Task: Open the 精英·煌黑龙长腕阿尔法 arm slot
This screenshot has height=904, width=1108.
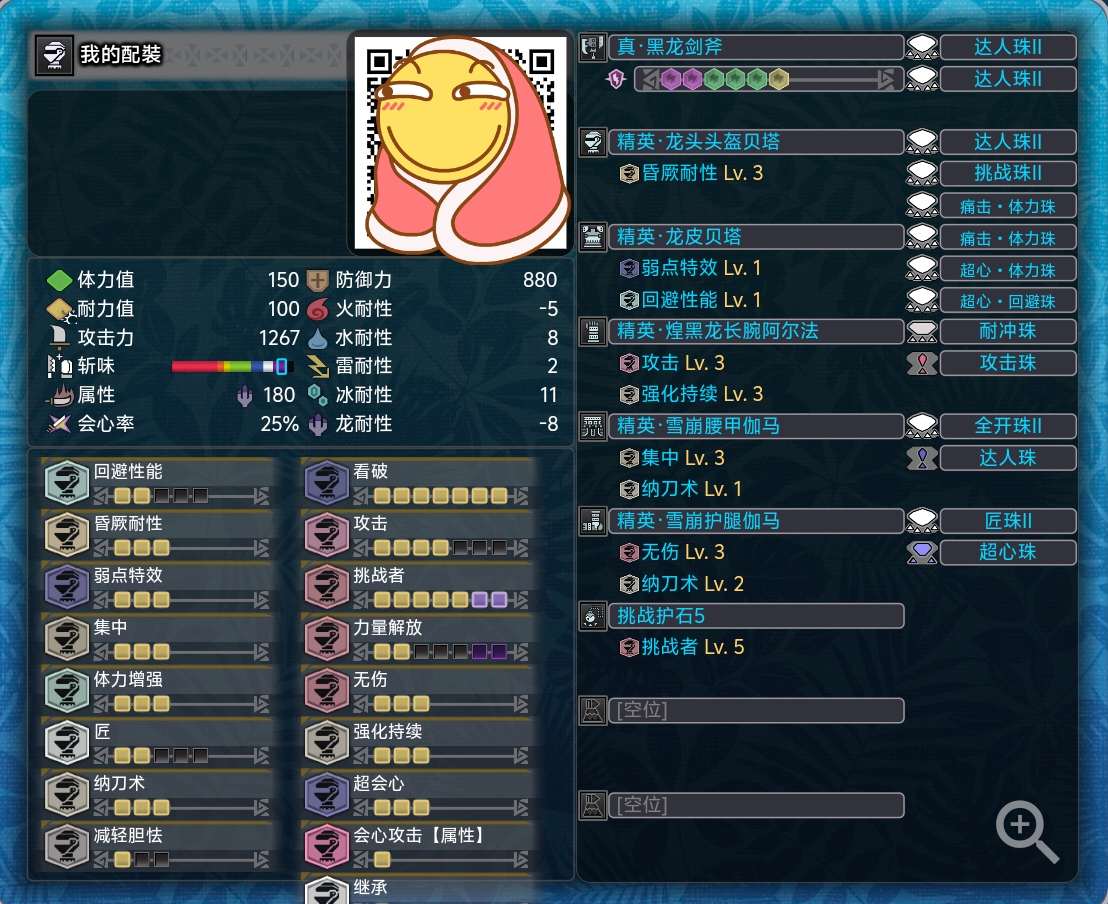Action: 756,331
